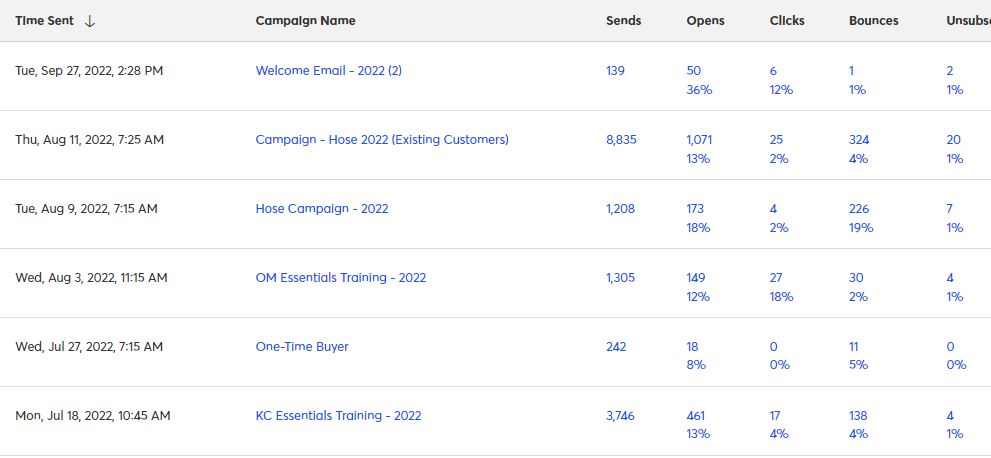Viewport: 991px width, 458px height.
Task: Click the Opens column header
Action: click(705, 21)
